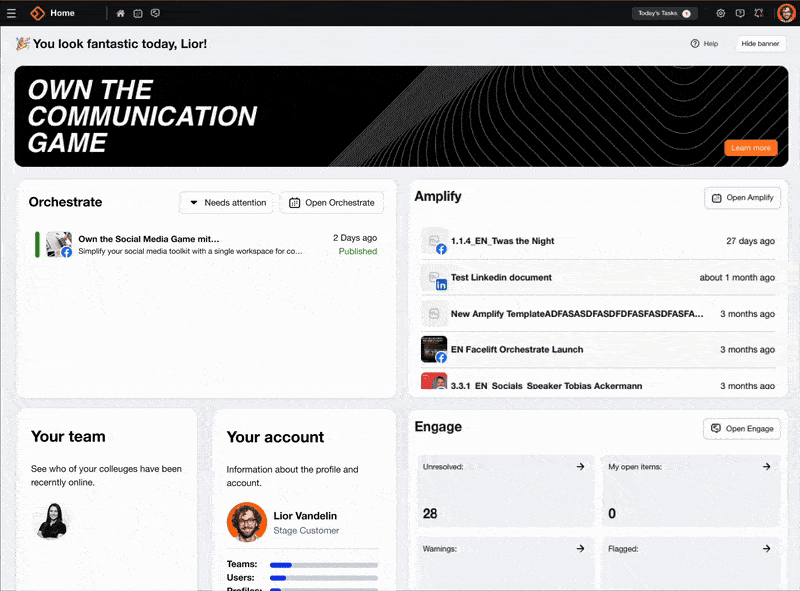The width and height of the screenshot is (800, 591).
Task: Open the calendar icon in top bar
Action: (x=138, y=13)
